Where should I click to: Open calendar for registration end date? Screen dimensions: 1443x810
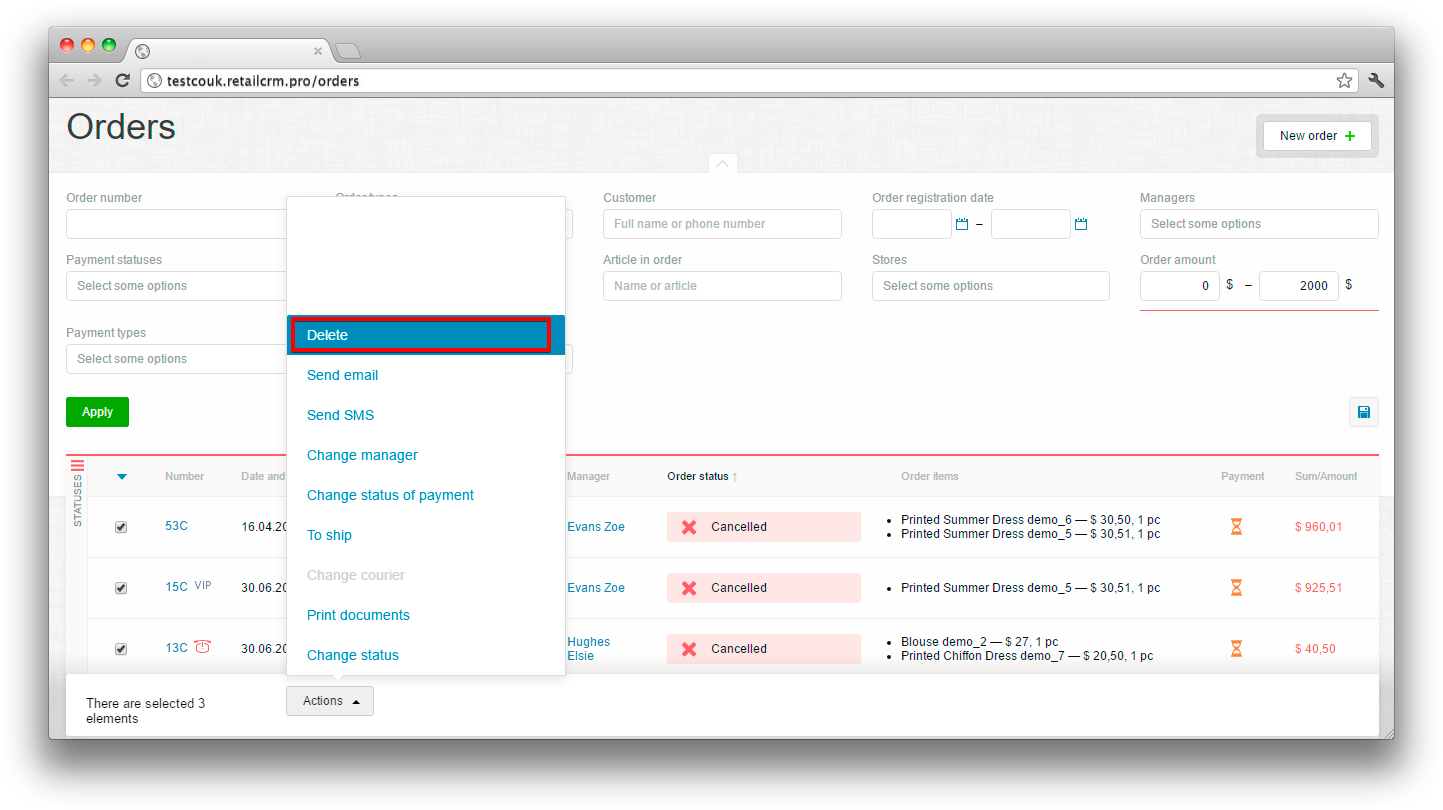tap(1081, 225)
